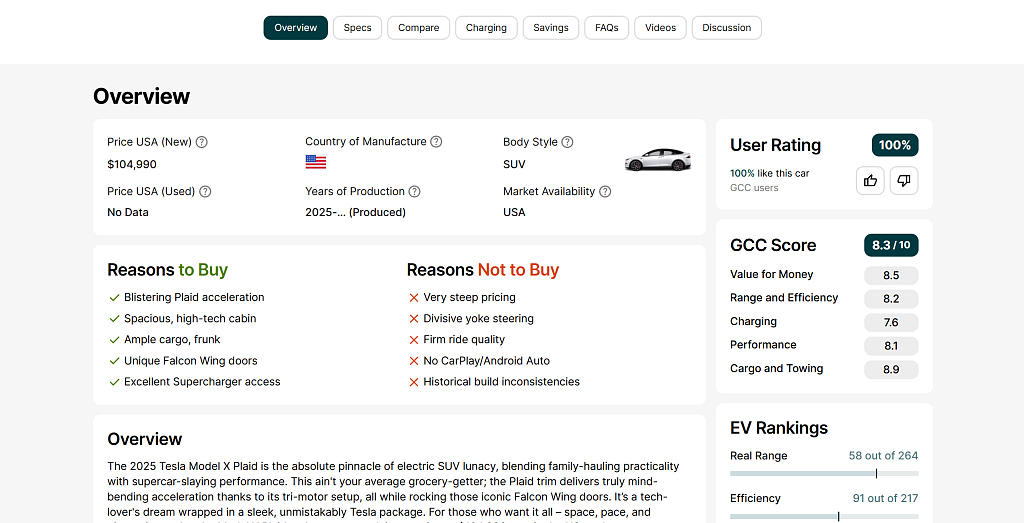Image resolution: width=1024 pixels, height=523 pixels.
Task: Click the 'GCC users' label
Action: click(754, 188)
